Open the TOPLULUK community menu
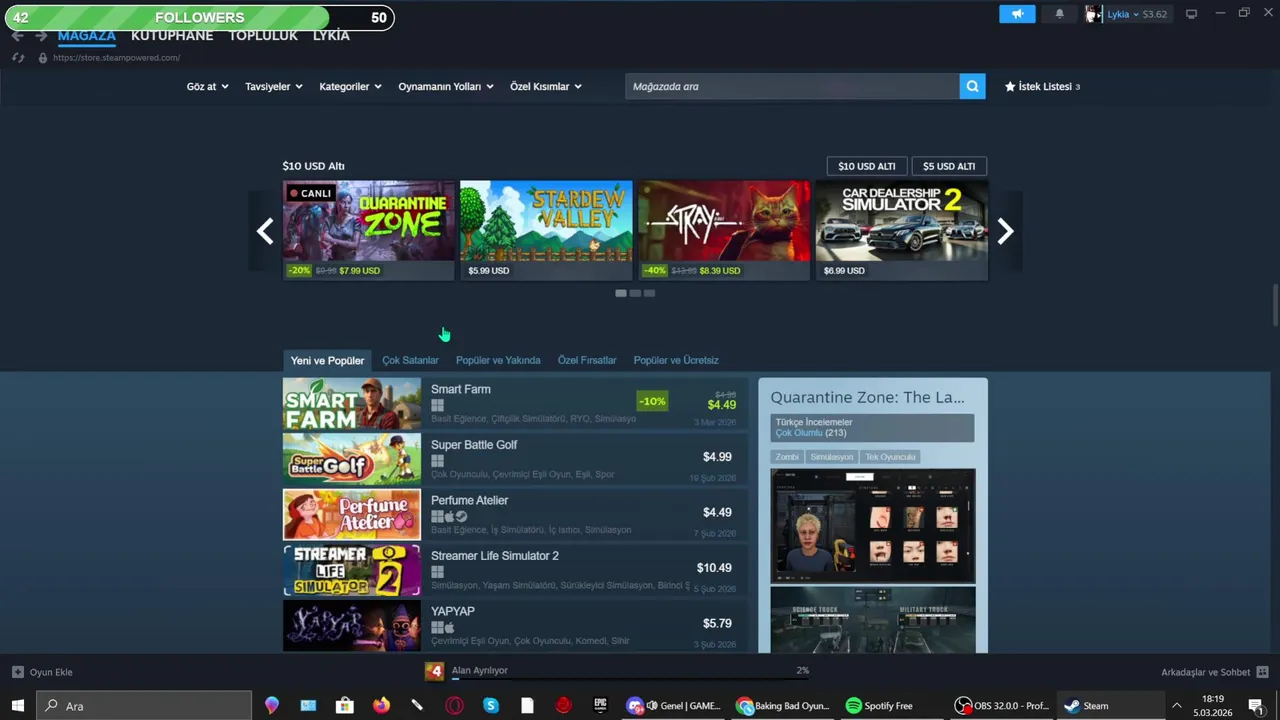 tap(263, 35)
